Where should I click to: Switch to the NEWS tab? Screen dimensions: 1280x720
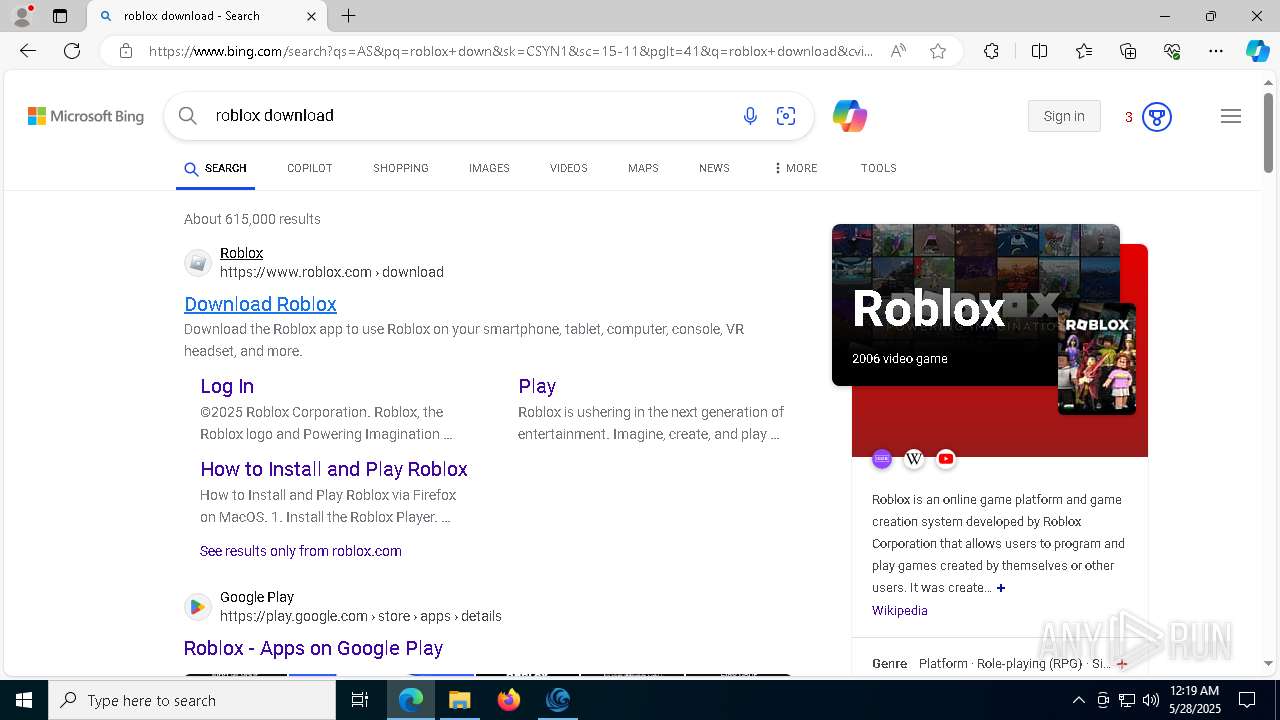pyautogui.click(x=714, y=168)
